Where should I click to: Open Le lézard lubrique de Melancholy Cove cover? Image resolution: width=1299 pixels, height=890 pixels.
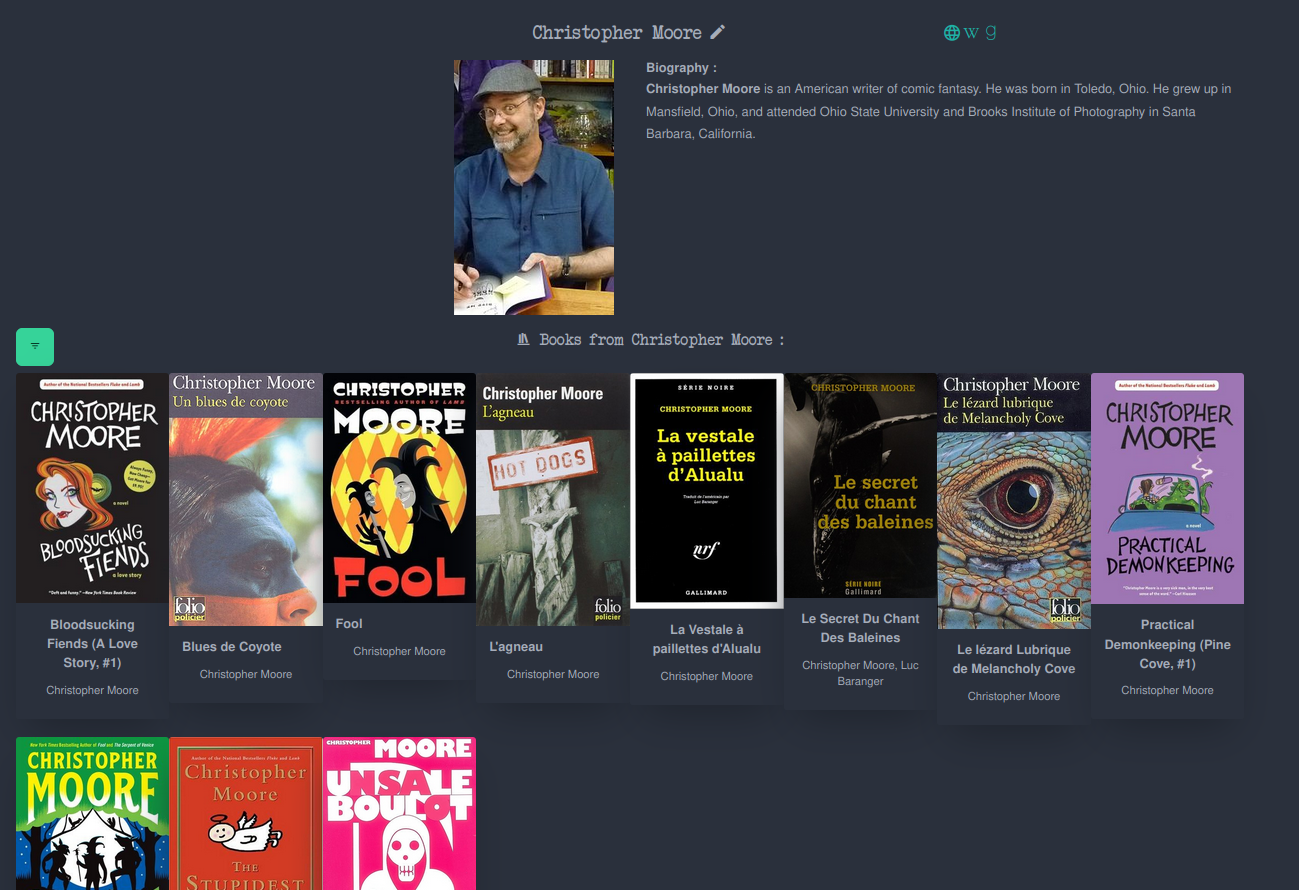tap(1014, 501)
